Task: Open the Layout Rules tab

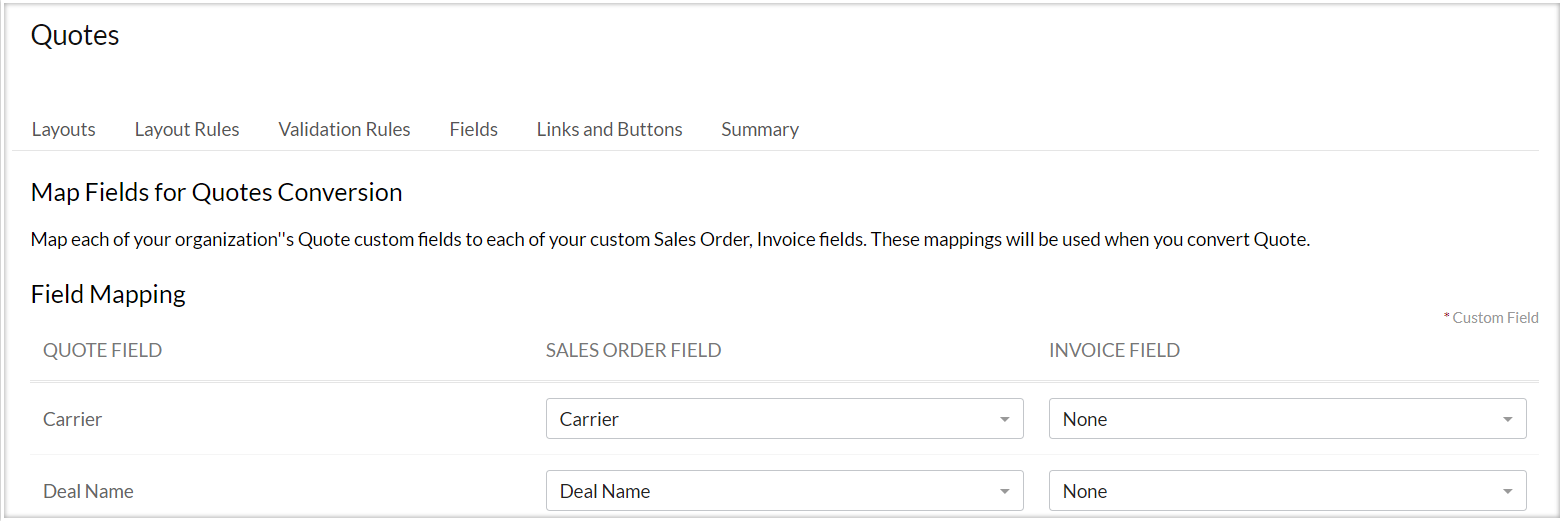Action: [187, 129]
